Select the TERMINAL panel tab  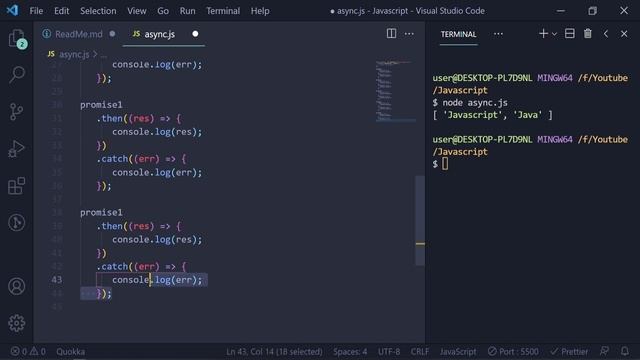pos(458,34)
